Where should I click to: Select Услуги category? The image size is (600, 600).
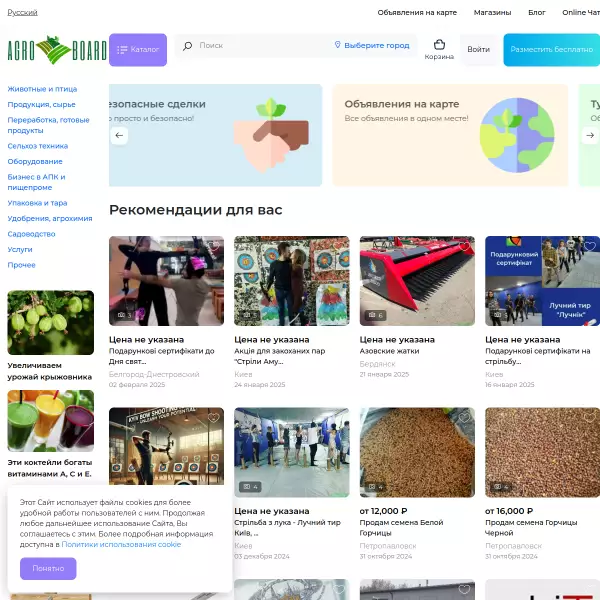click(20, 249)
